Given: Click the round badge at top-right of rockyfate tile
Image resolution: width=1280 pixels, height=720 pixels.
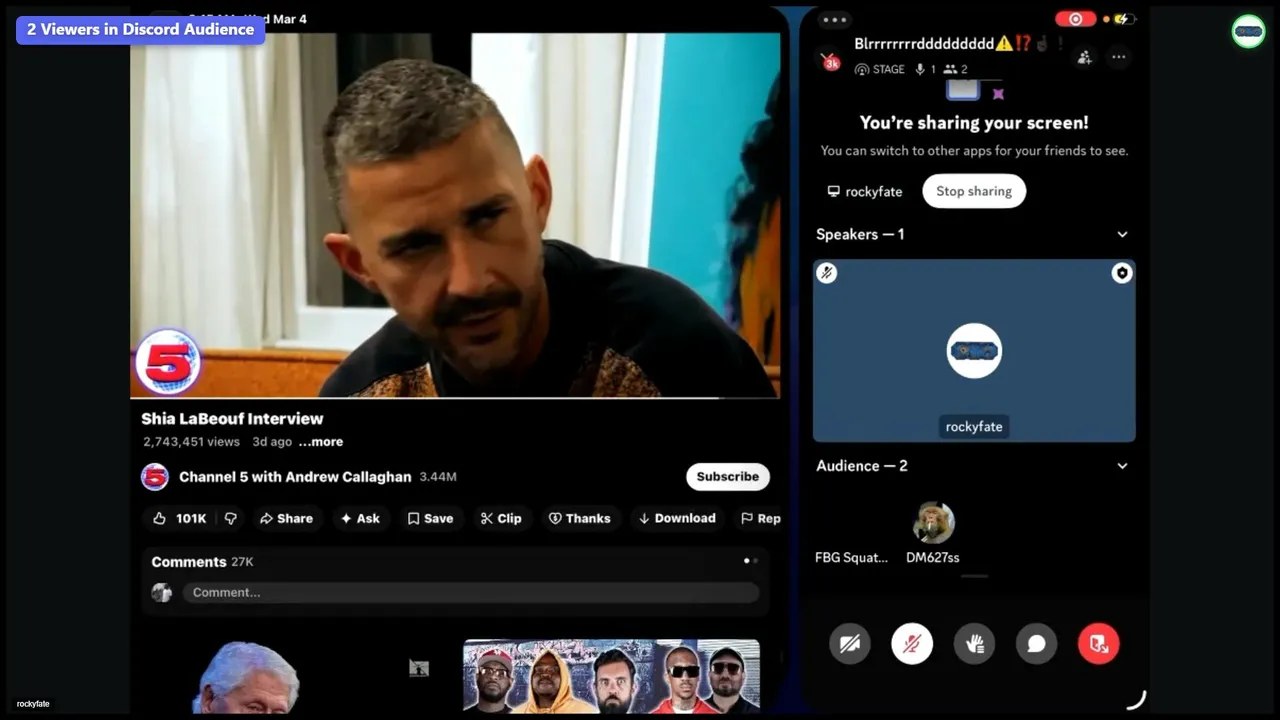Looking at the screenshot, I should tap(1122, 273).
